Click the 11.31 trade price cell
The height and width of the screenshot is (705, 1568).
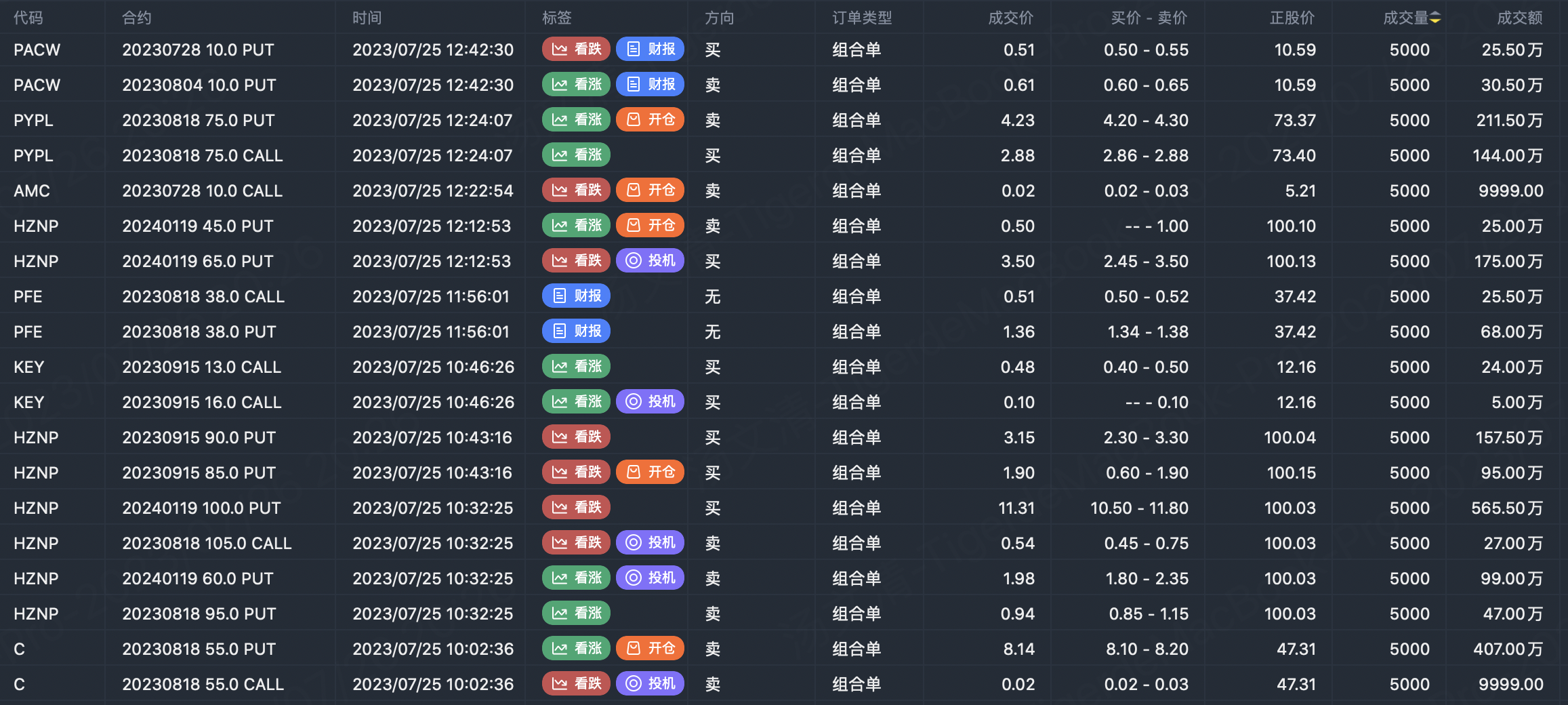point(1016,508)
